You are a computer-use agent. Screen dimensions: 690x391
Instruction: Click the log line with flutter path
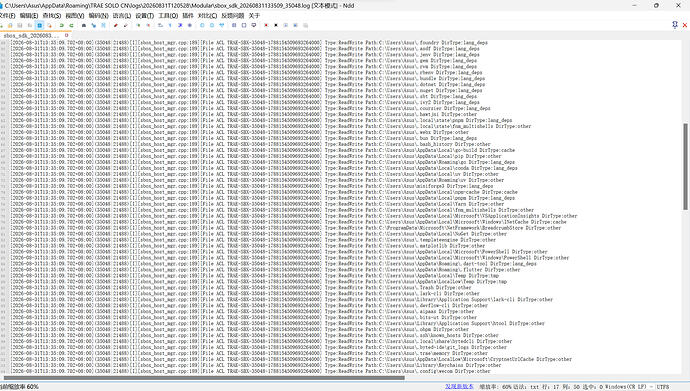point(265,270)
